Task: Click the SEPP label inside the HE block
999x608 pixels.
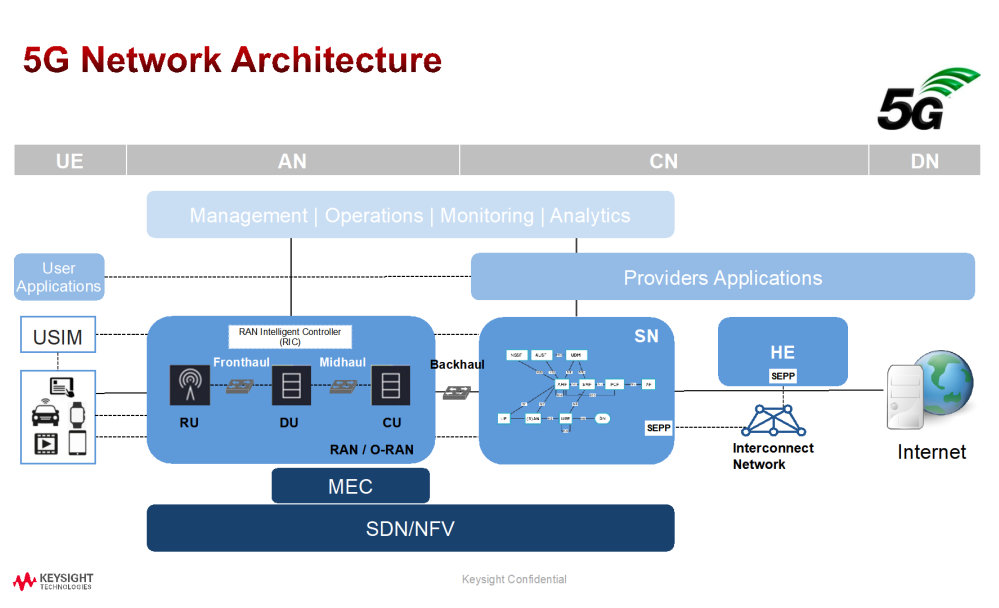Action: (x=783, y=376)
